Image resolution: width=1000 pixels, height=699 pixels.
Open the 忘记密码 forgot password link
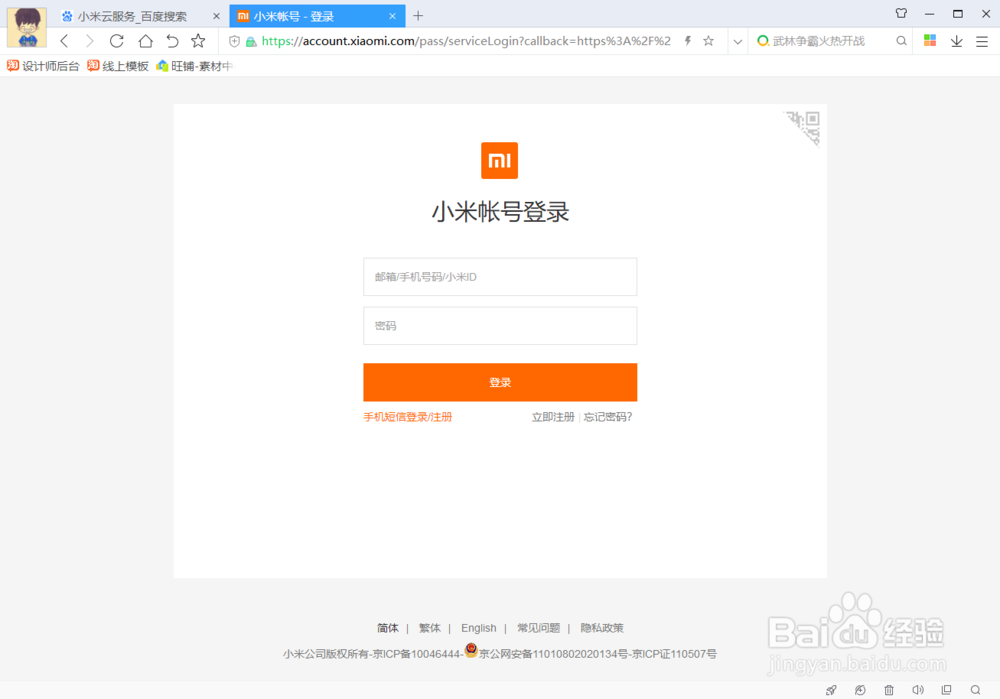[x=607, y=417]
